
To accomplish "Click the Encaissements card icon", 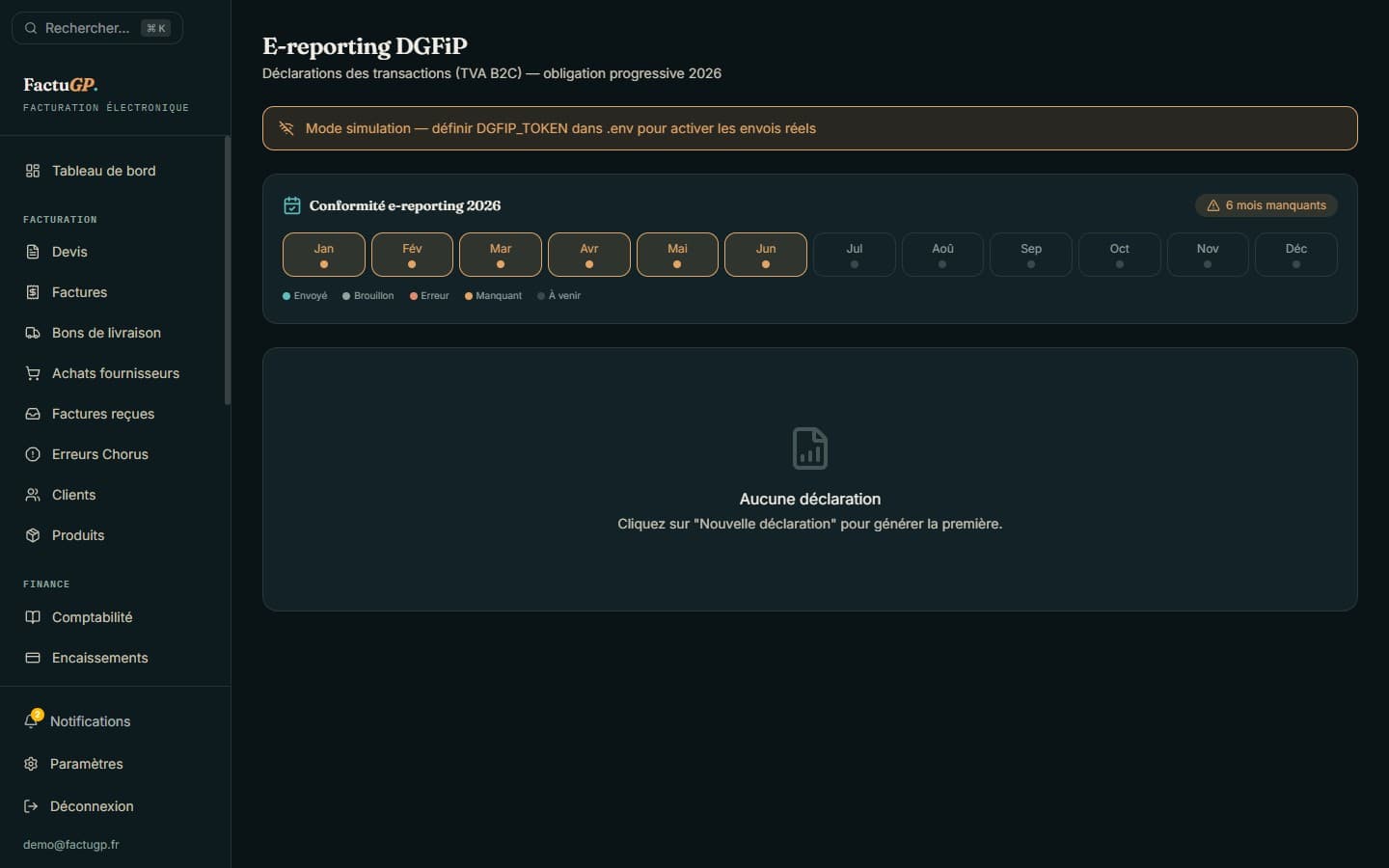I will 33,658.
